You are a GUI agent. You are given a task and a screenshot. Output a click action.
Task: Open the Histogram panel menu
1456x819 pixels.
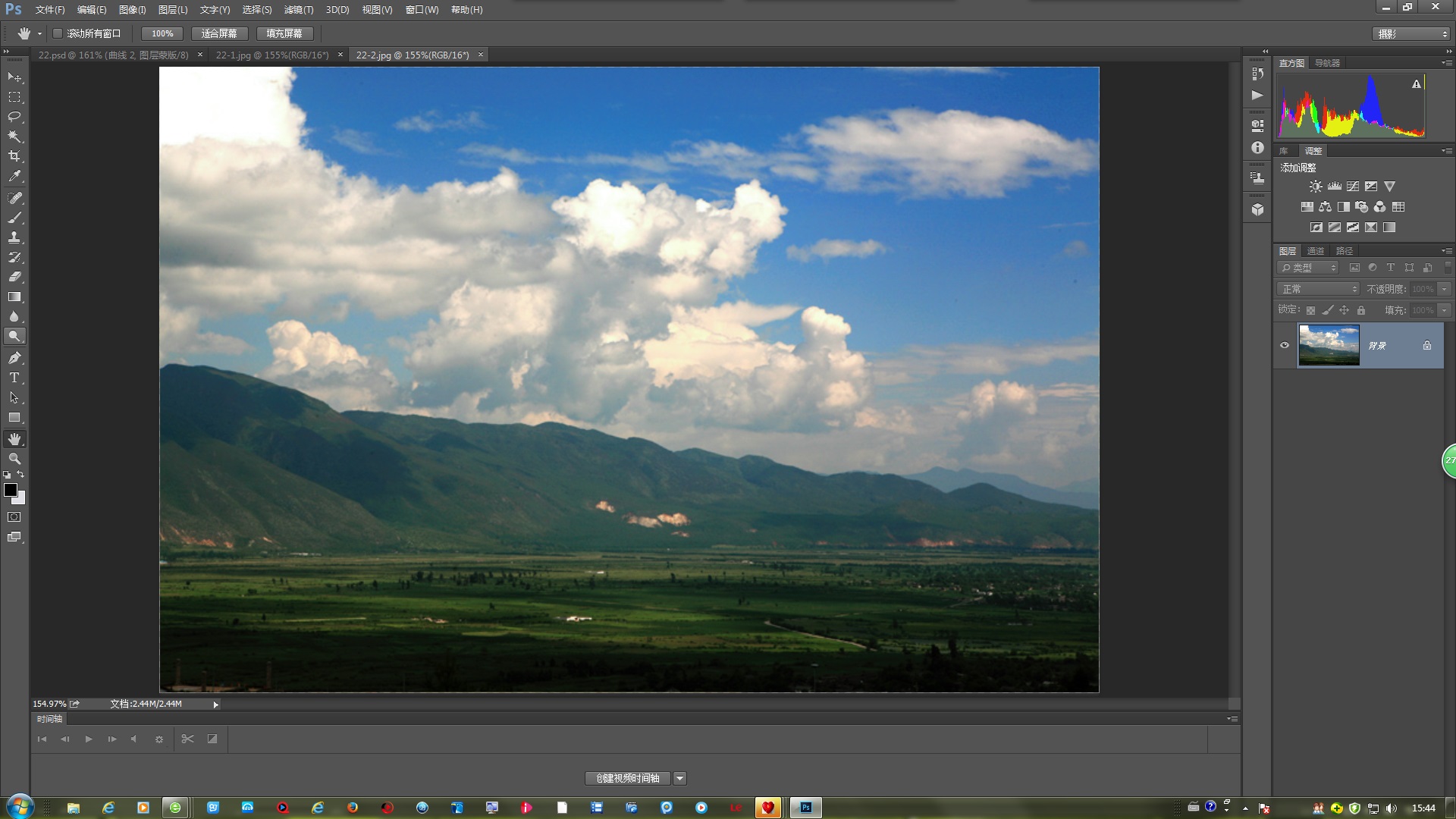click(x=1446, y=63)
